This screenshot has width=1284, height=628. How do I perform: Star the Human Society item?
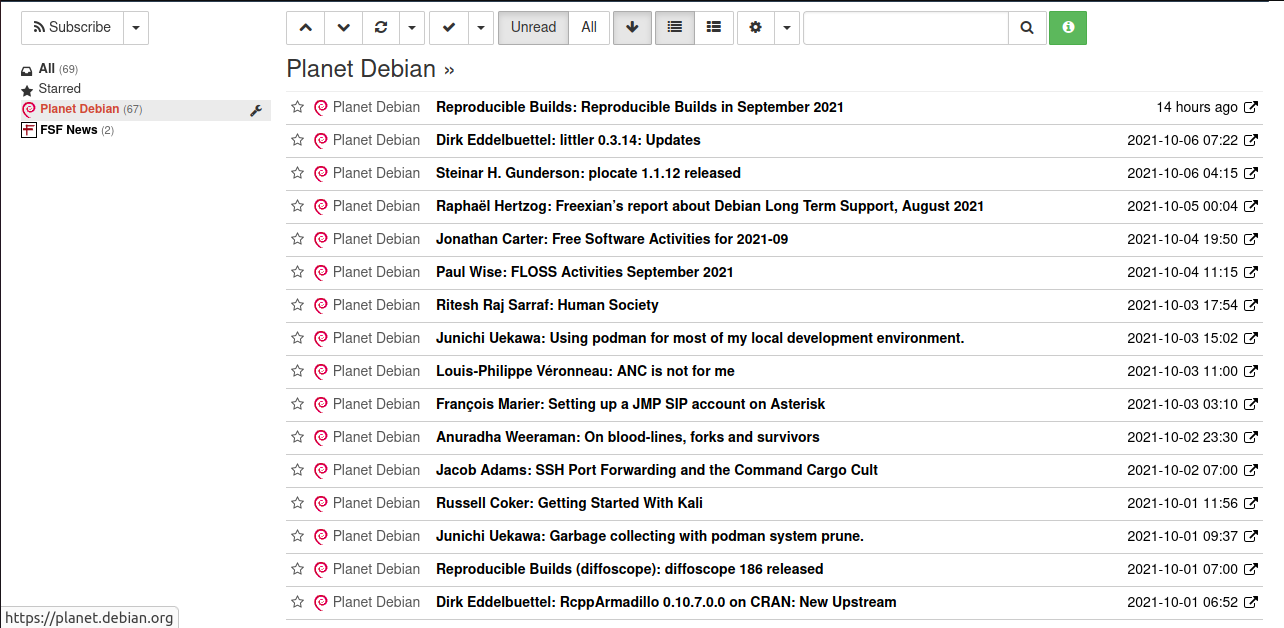pyautogui.click(x=297, y=305)
